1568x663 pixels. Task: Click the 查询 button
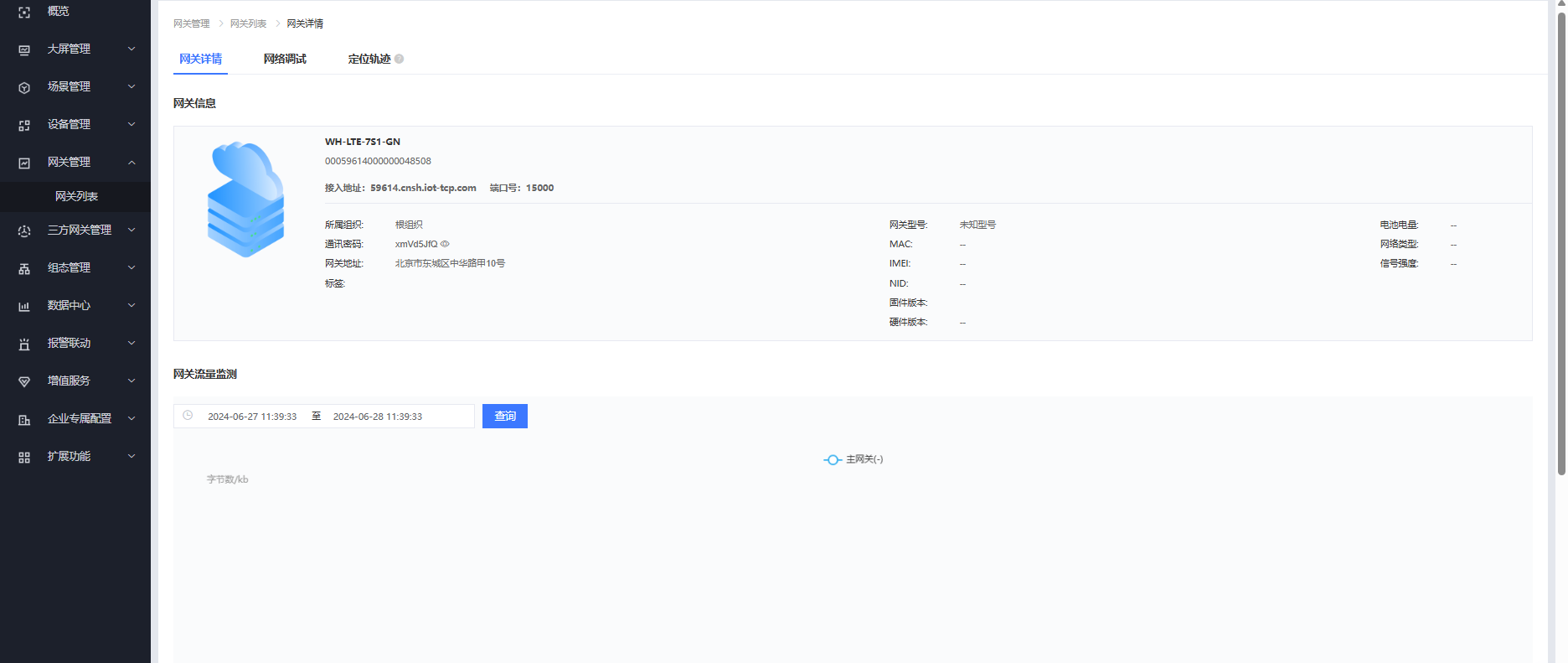[x=505, y=416]
